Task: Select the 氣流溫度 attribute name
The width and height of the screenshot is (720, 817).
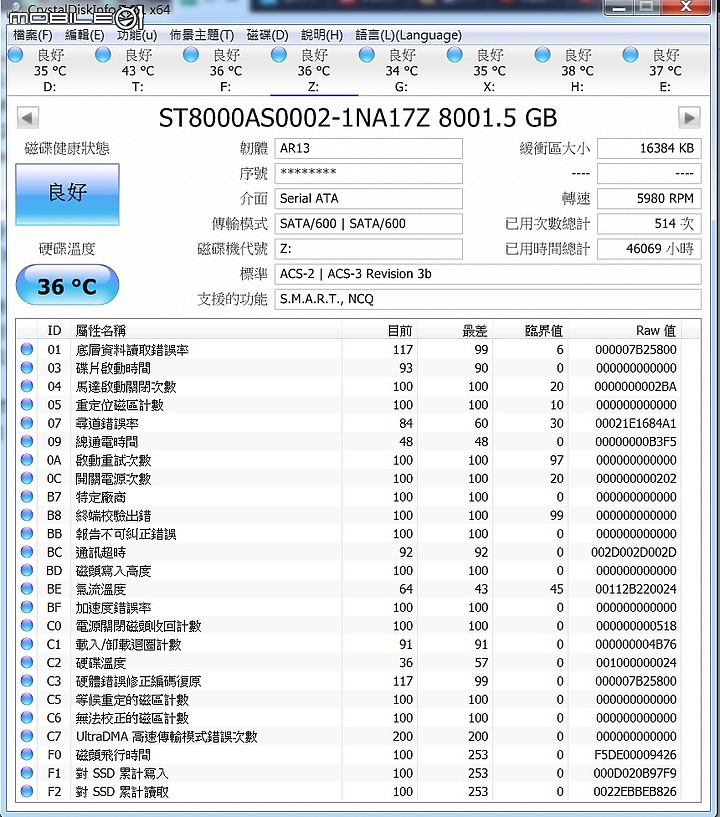Action: coord(101,589)
